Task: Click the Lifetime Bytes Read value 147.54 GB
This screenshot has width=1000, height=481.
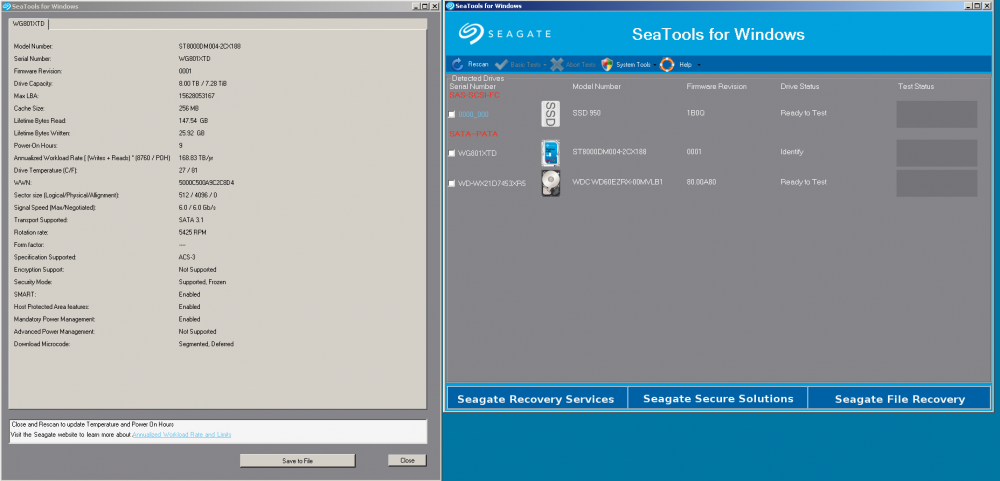Action: (193, 121)
